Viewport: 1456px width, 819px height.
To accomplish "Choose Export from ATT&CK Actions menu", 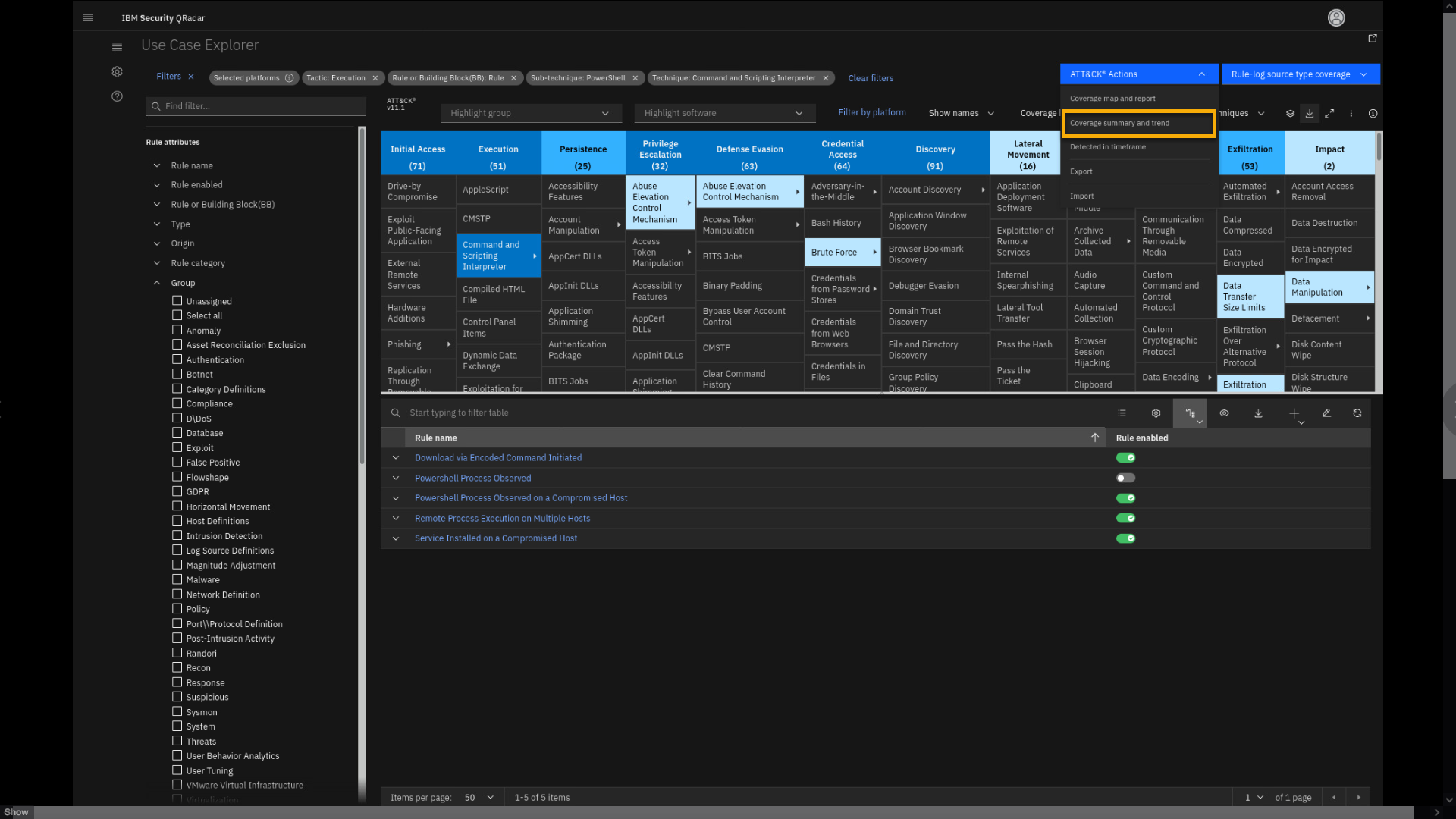I will (1081, 171).
